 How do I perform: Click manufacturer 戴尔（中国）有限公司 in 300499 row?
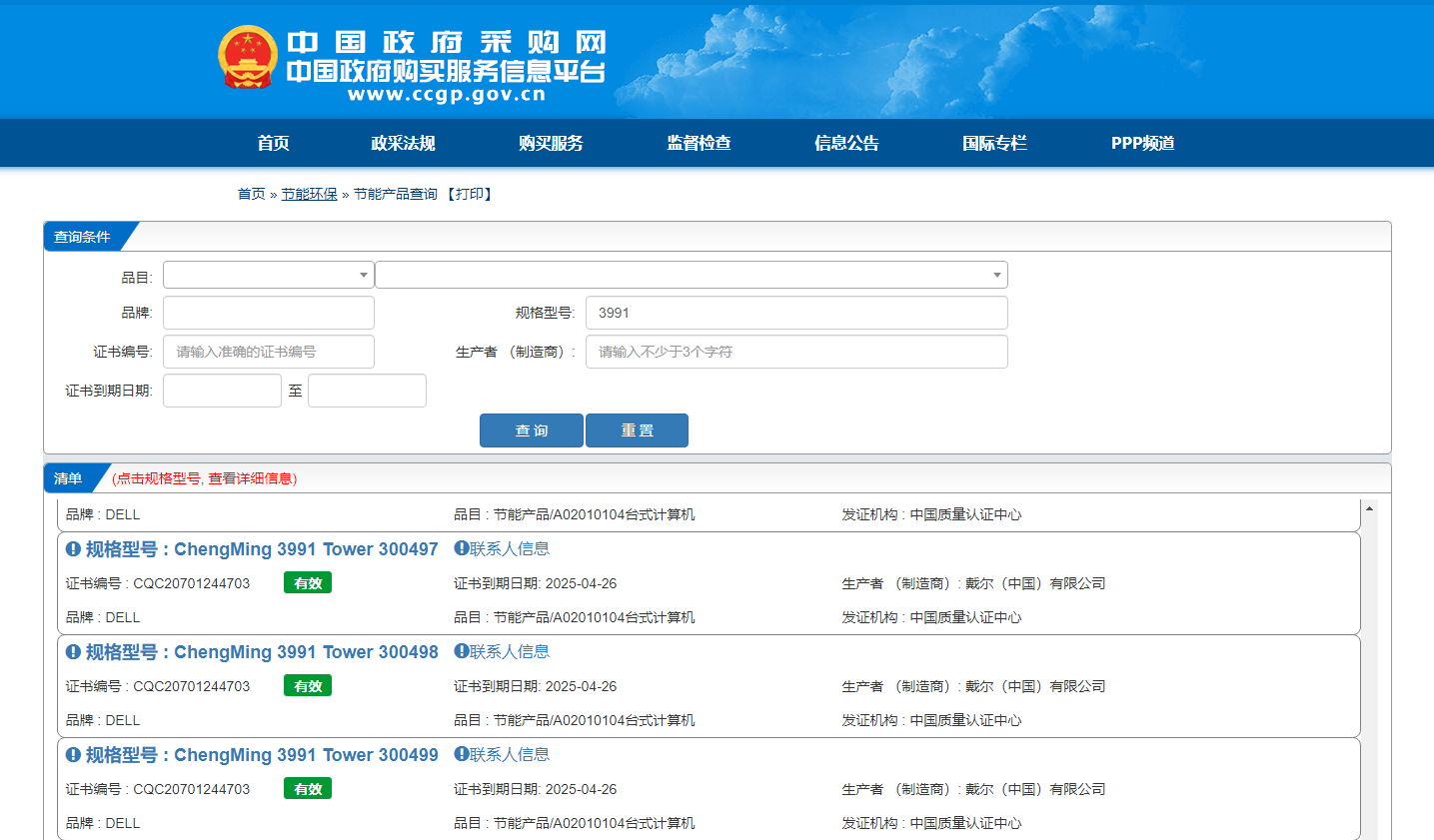(x=1035, y=789)
